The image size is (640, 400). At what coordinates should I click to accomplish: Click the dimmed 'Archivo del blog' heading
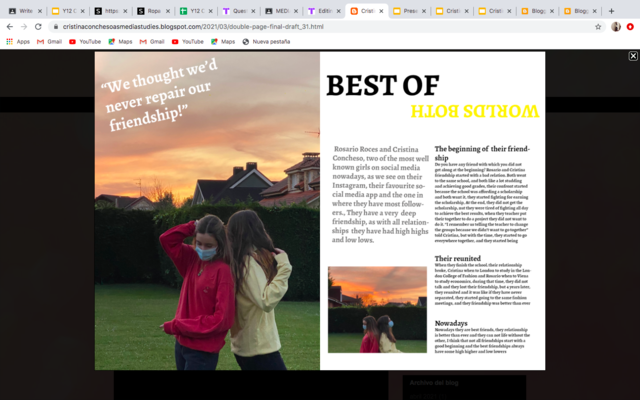(434, 383)
